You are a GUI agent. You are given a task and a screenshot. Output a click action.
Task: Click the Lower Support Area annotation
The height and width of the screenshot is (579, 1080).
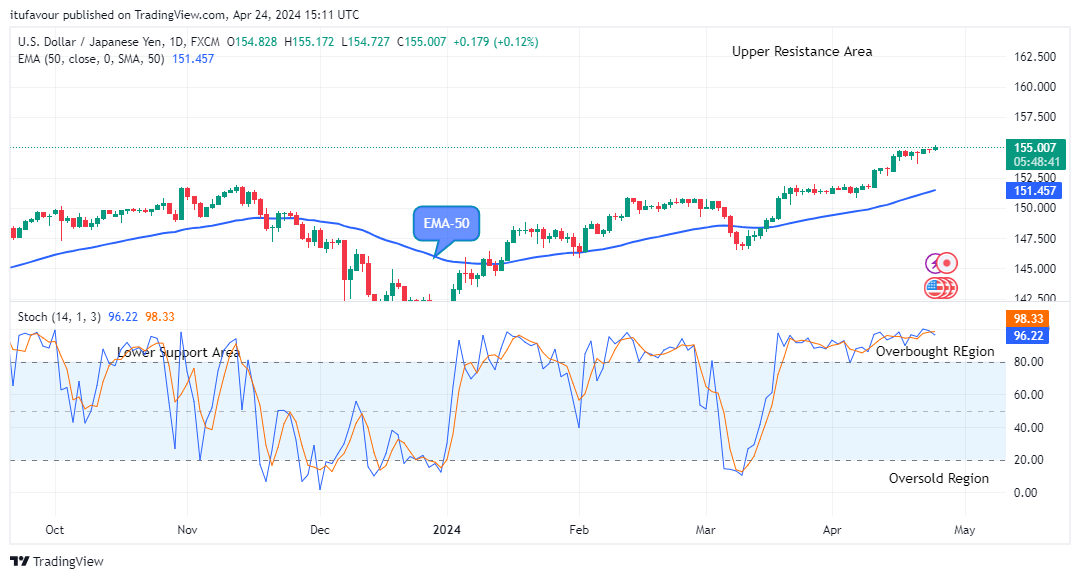coord(178,352)
